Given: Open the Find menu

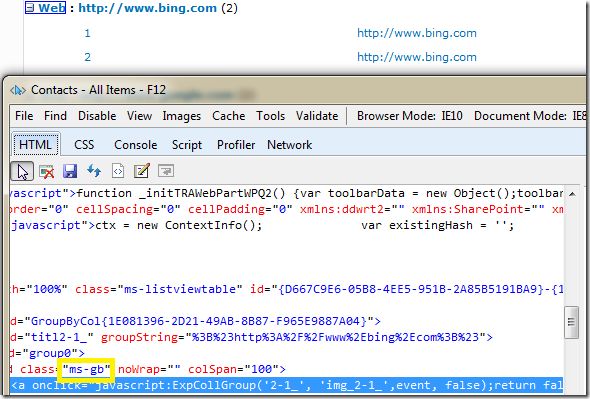Looking at the screenshot, I should [x=55, y=116].
